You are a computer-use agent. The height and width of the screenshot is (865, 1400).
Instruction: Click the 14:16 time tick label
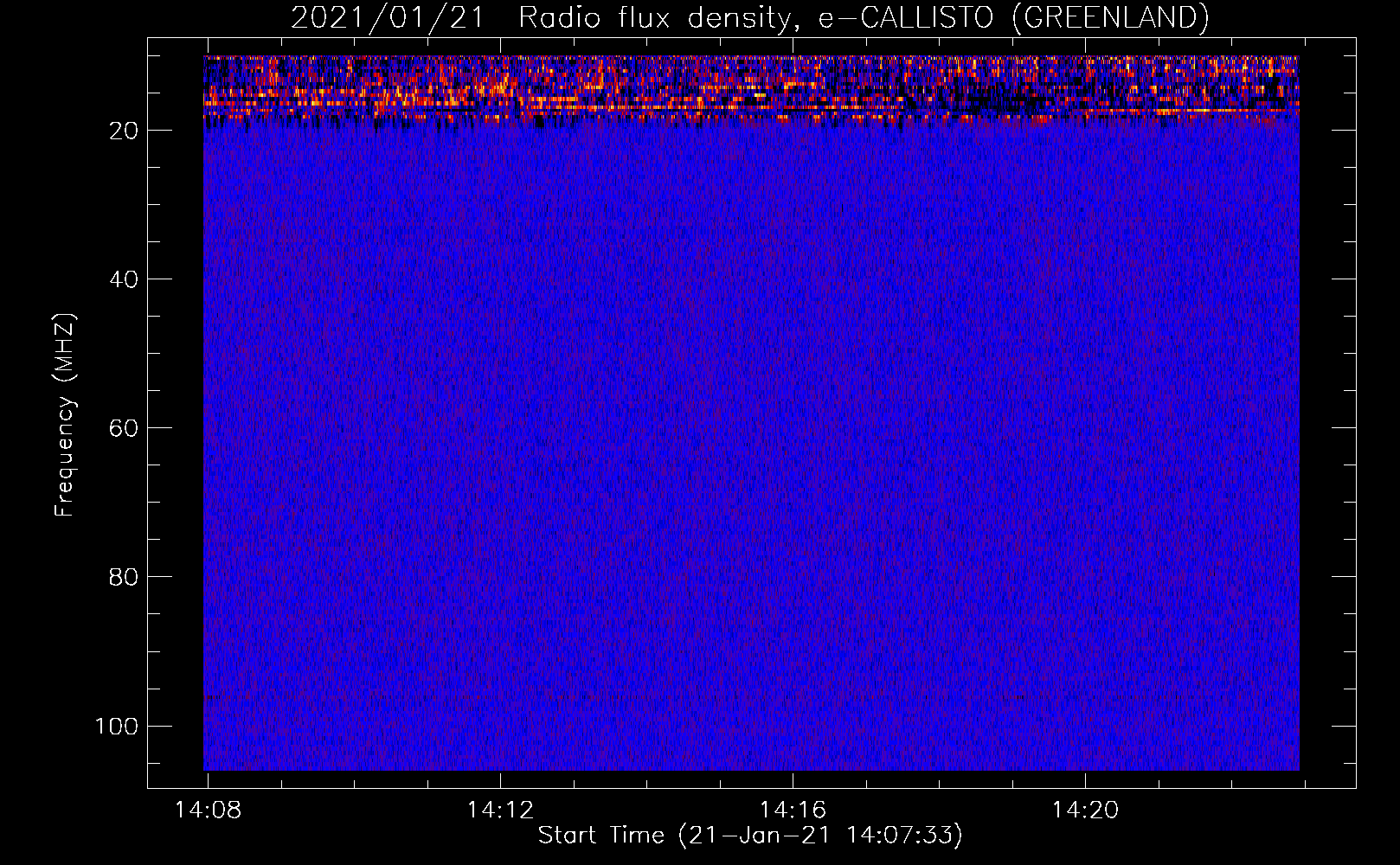[793, 811]
